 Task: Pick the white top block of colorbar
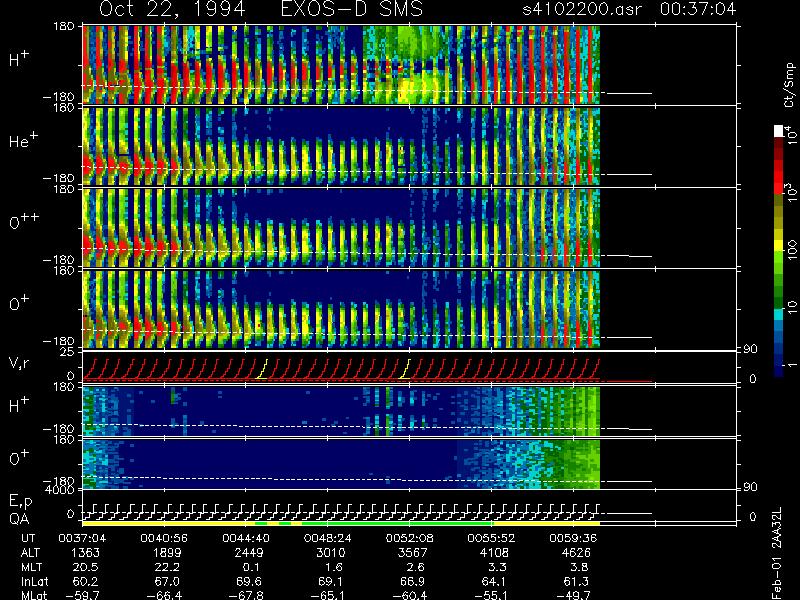click(779, 131)
